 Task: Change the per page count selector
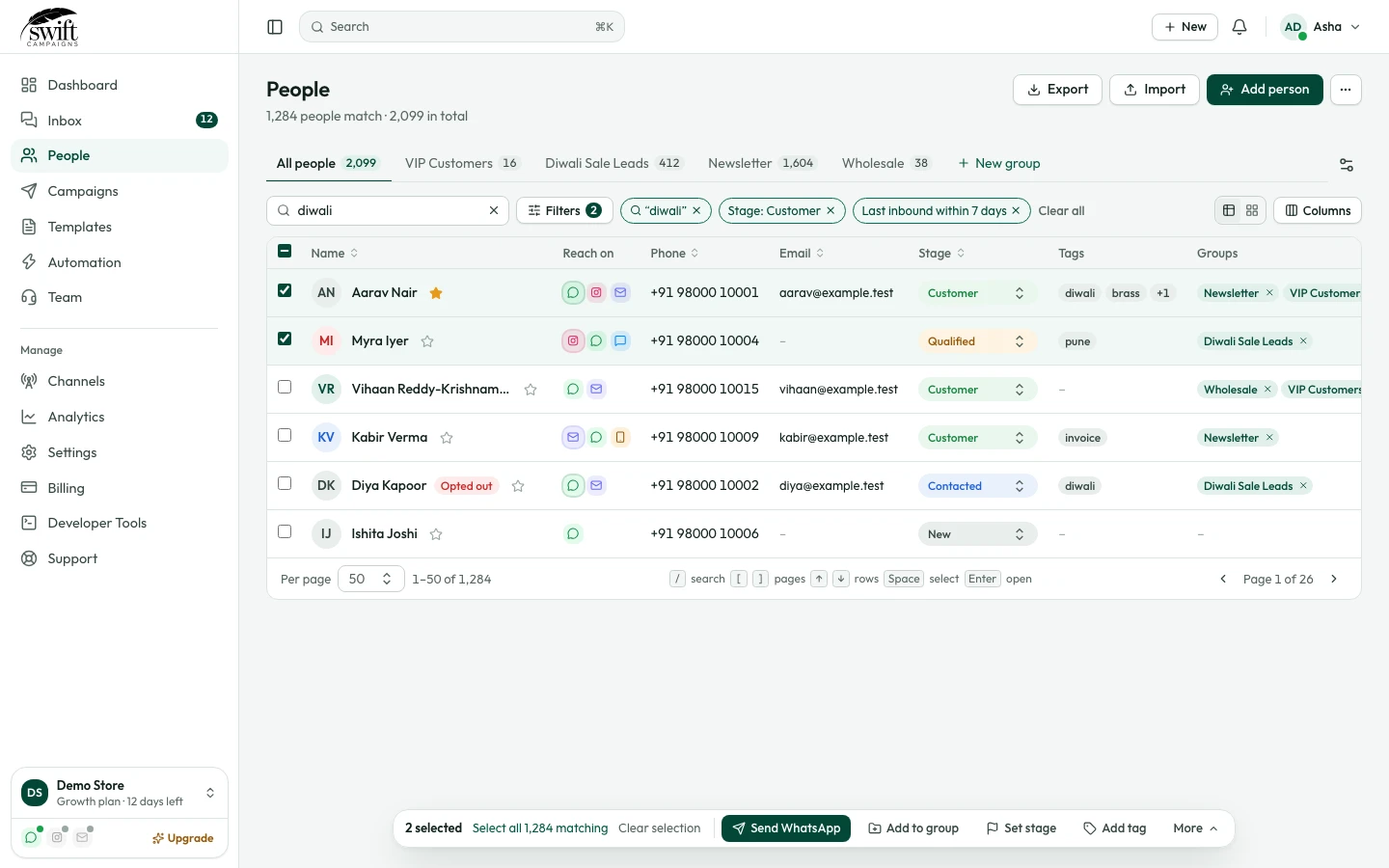pos(371,579)
